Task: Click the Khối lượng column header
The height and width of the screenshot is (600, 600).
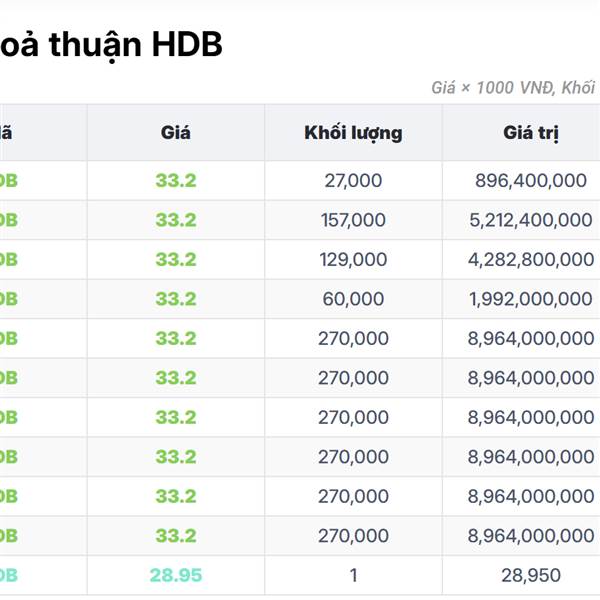Action: click(353, 132)
